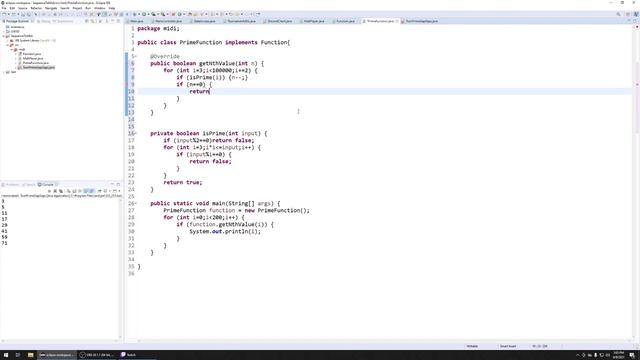The width and height of the screenshot is (640, 360).
Task: Click Collapse All in Package Explorer toolbar
Action: pyautogui.click(x=87, y=21)
